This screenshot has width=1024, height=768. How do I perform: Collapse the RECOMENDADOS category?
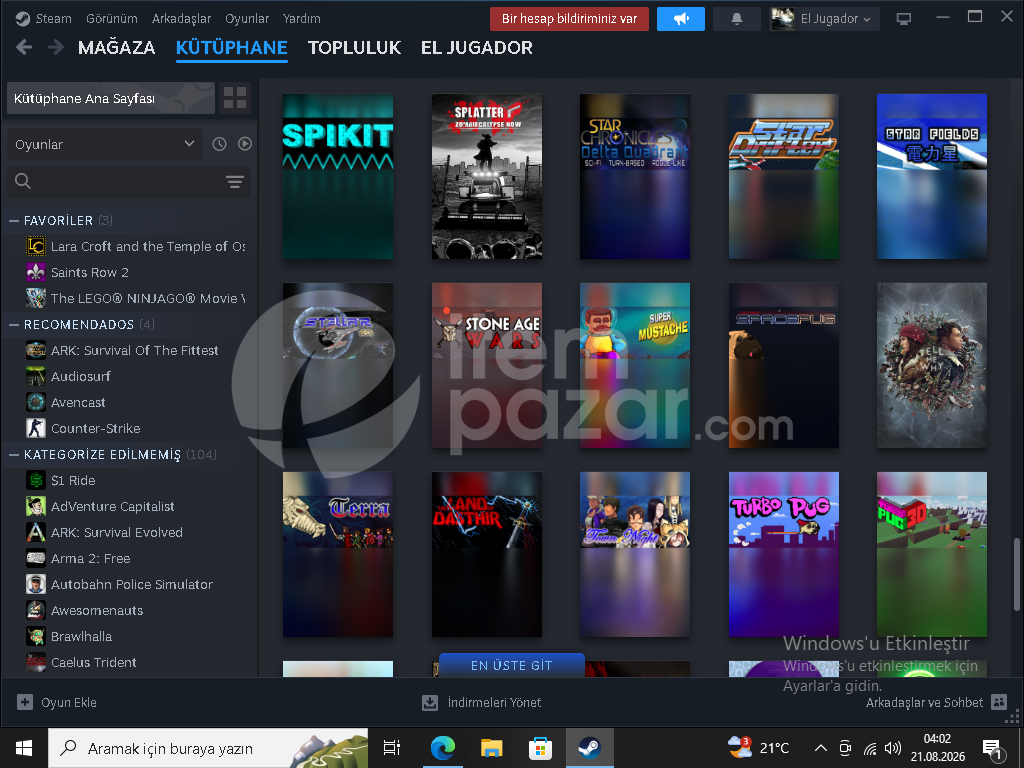pos(14,325)
